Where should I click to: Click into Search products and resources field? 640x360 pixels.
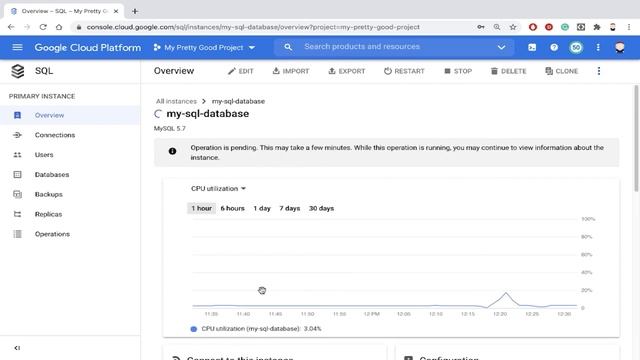394,47
